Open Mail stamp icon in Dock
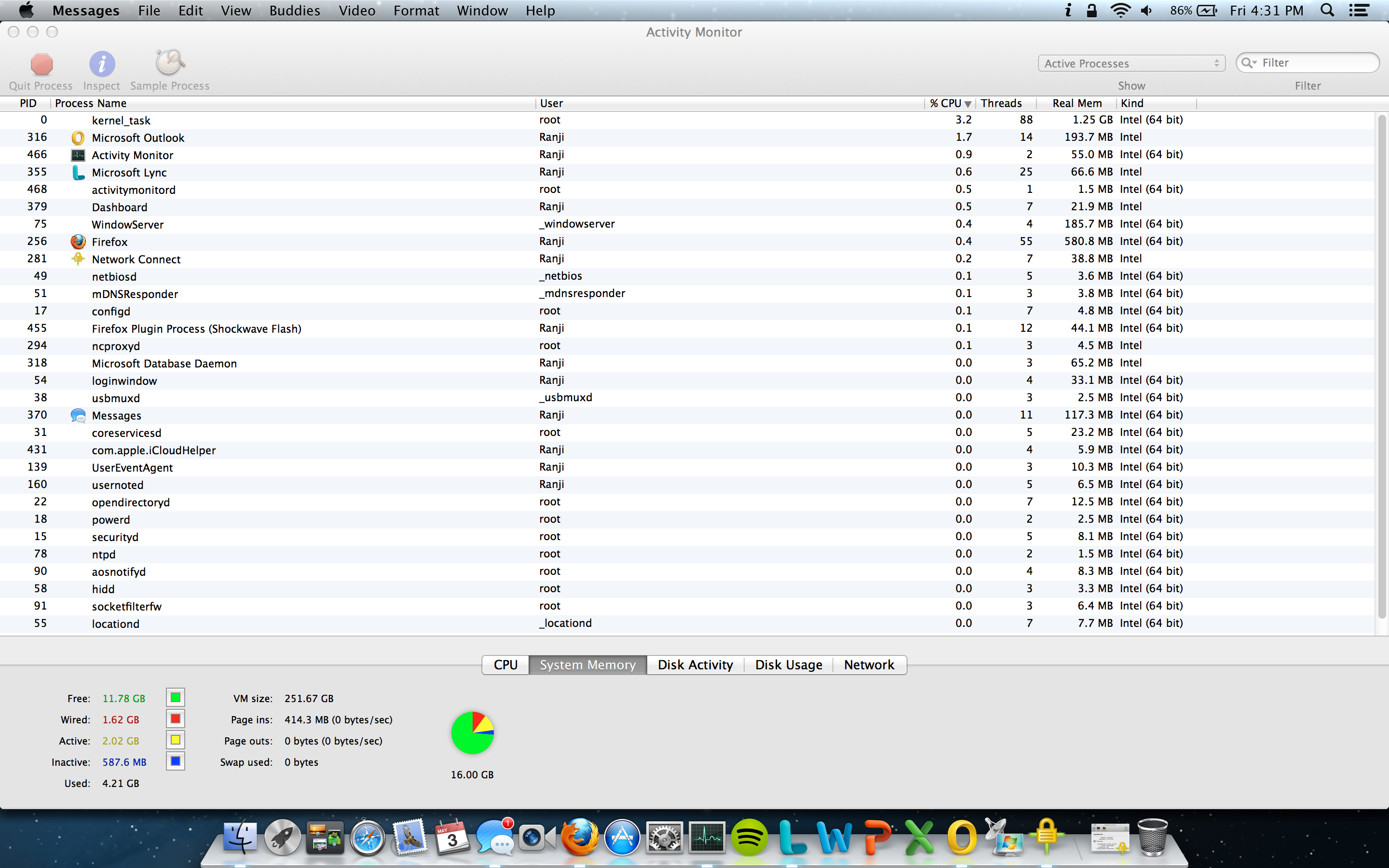The width and height of the screenshot is (1389, 868). (x=409, y=837)
